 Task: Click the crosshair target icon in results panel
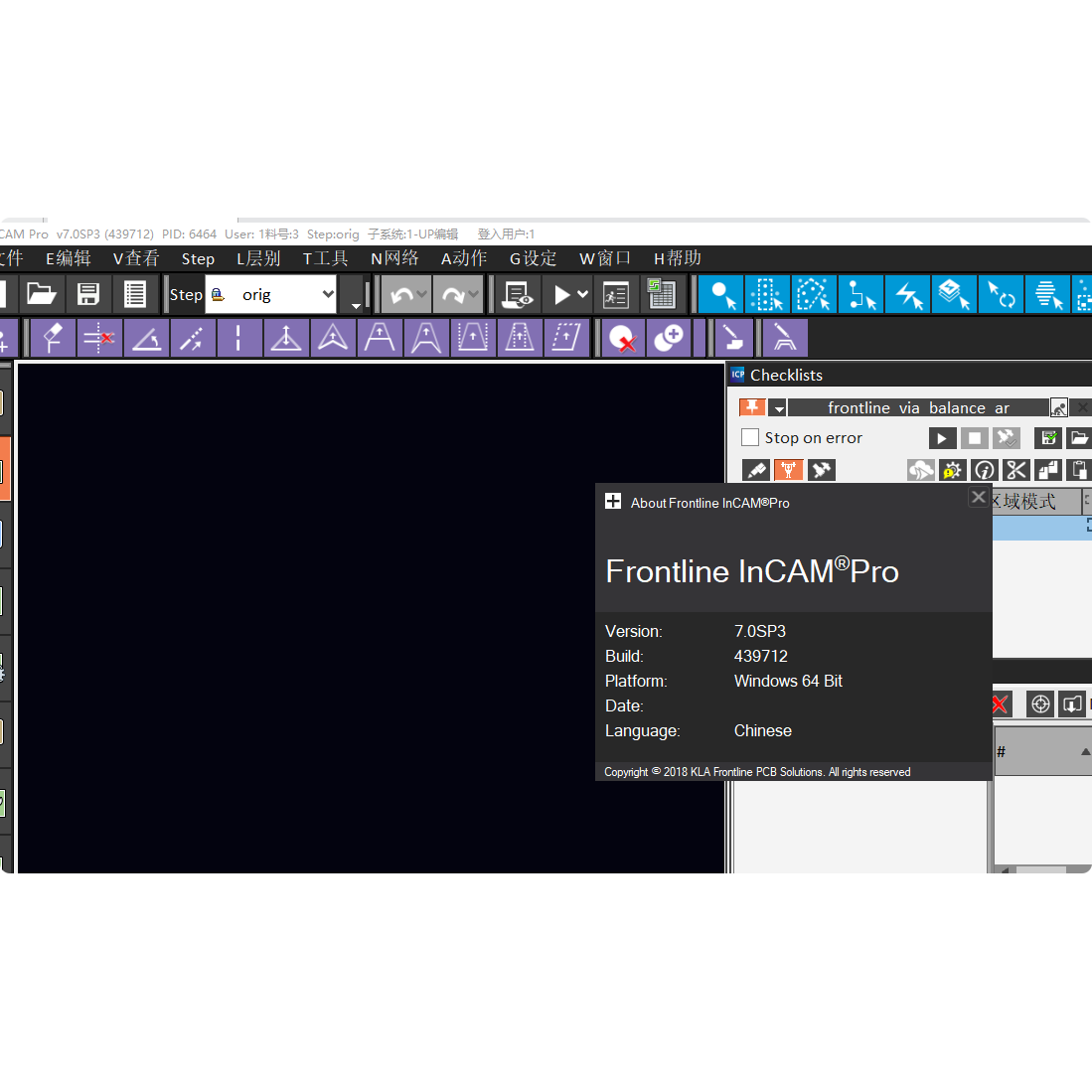pos(1040,704)
